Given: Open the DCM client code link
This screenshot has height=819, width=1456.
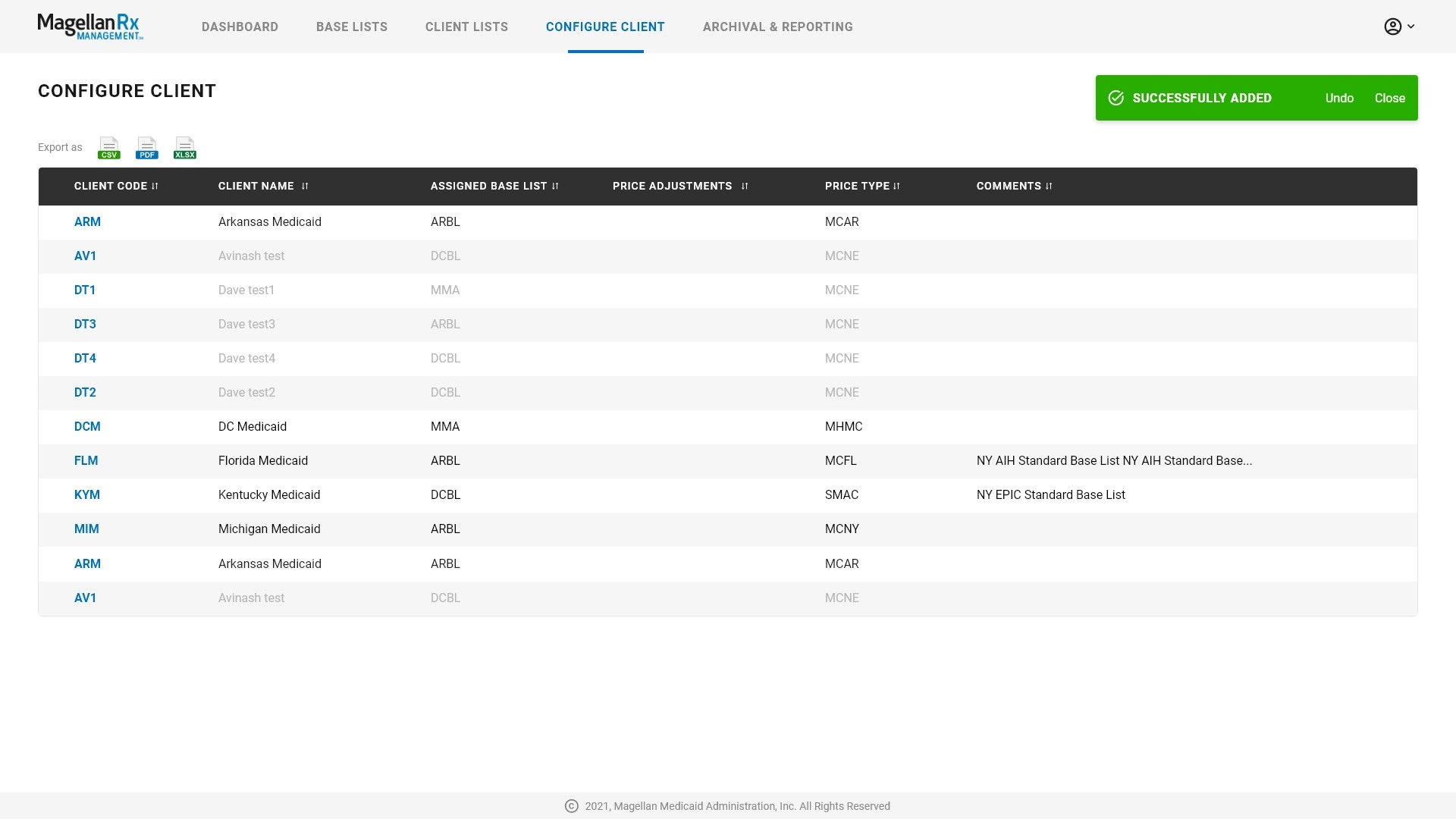Looking at the screenshot, I should [x=87, y=427].
